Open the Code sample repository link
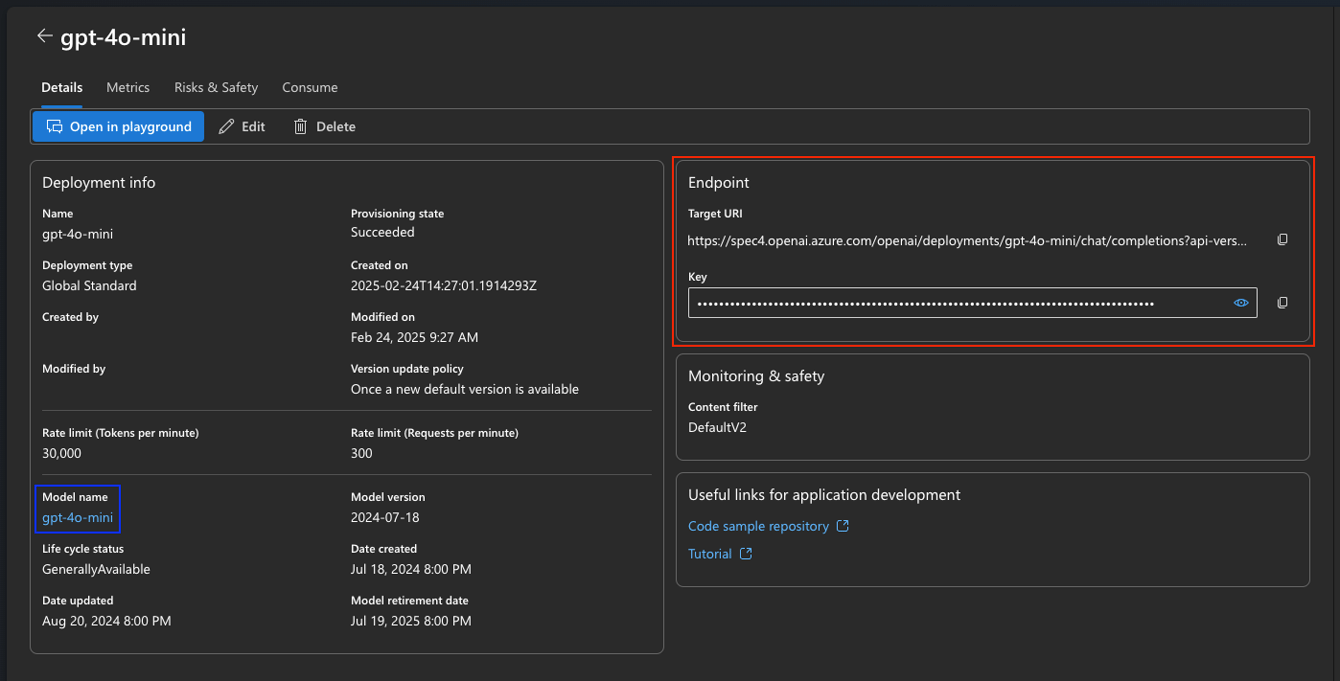This screenshot has width=1340, height=681. 758,525
